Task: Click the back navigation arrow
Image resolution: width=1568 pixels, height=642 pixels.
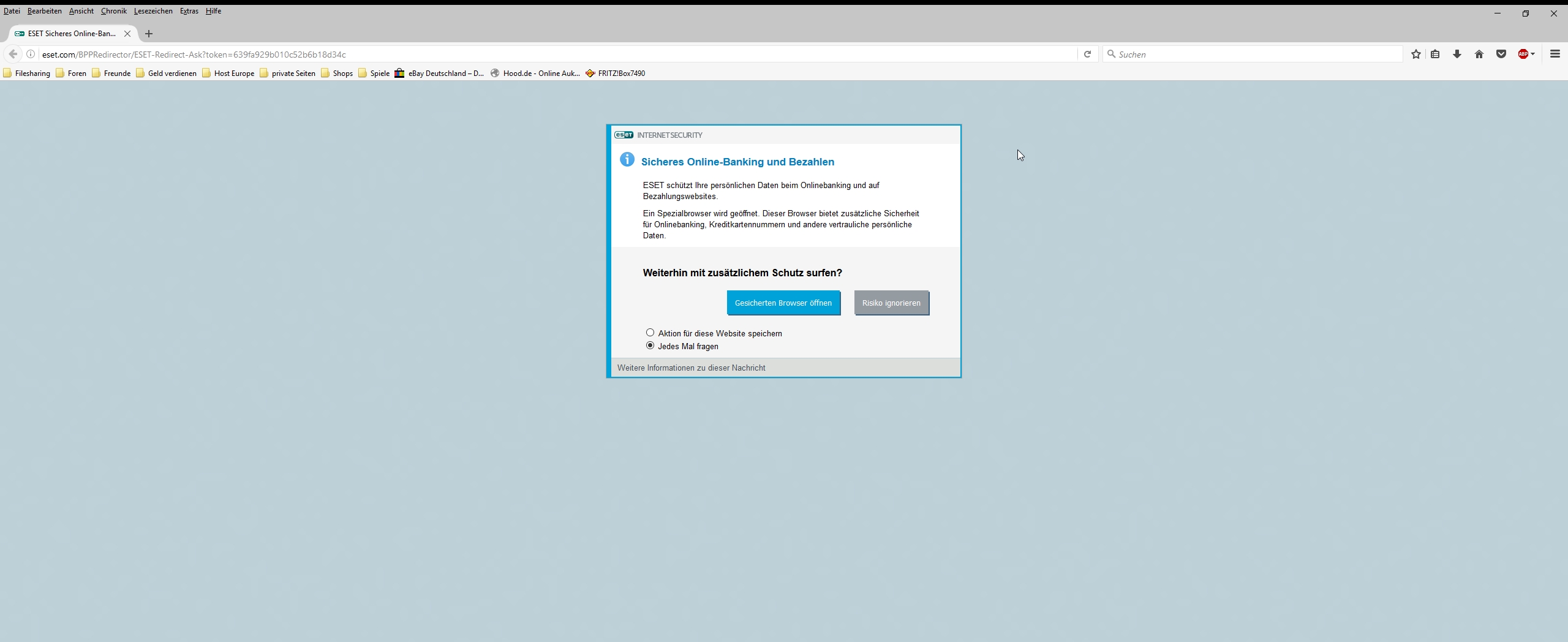Action: (x=13, y=54)
